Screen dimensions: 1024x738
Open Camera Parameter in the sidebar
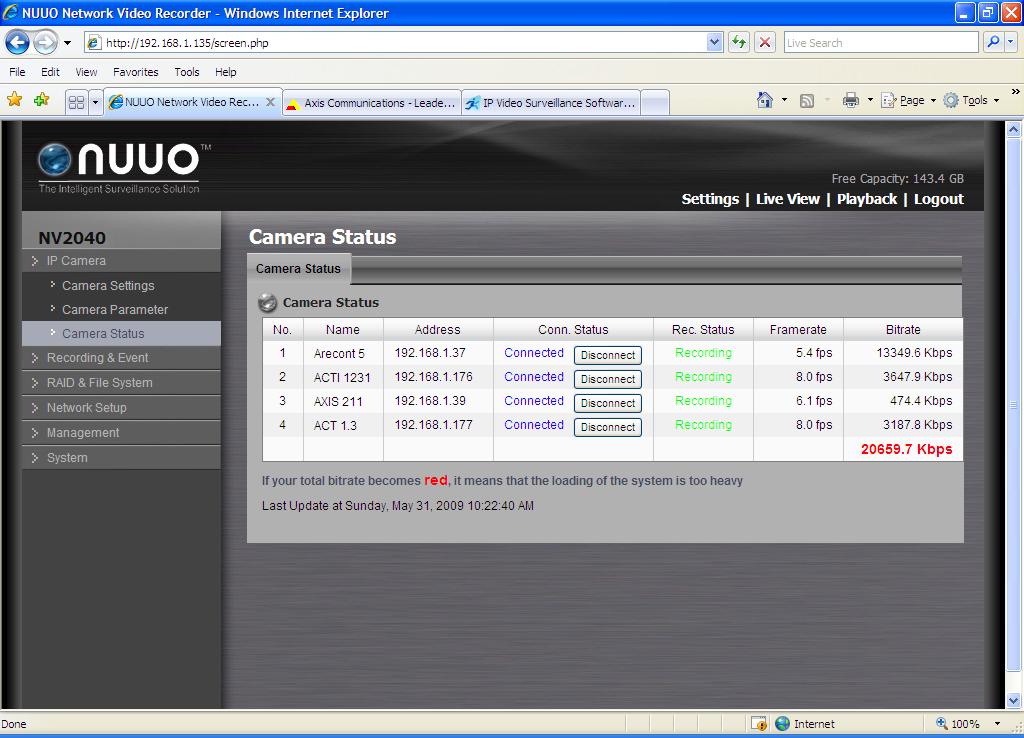[x=115, y=310]
